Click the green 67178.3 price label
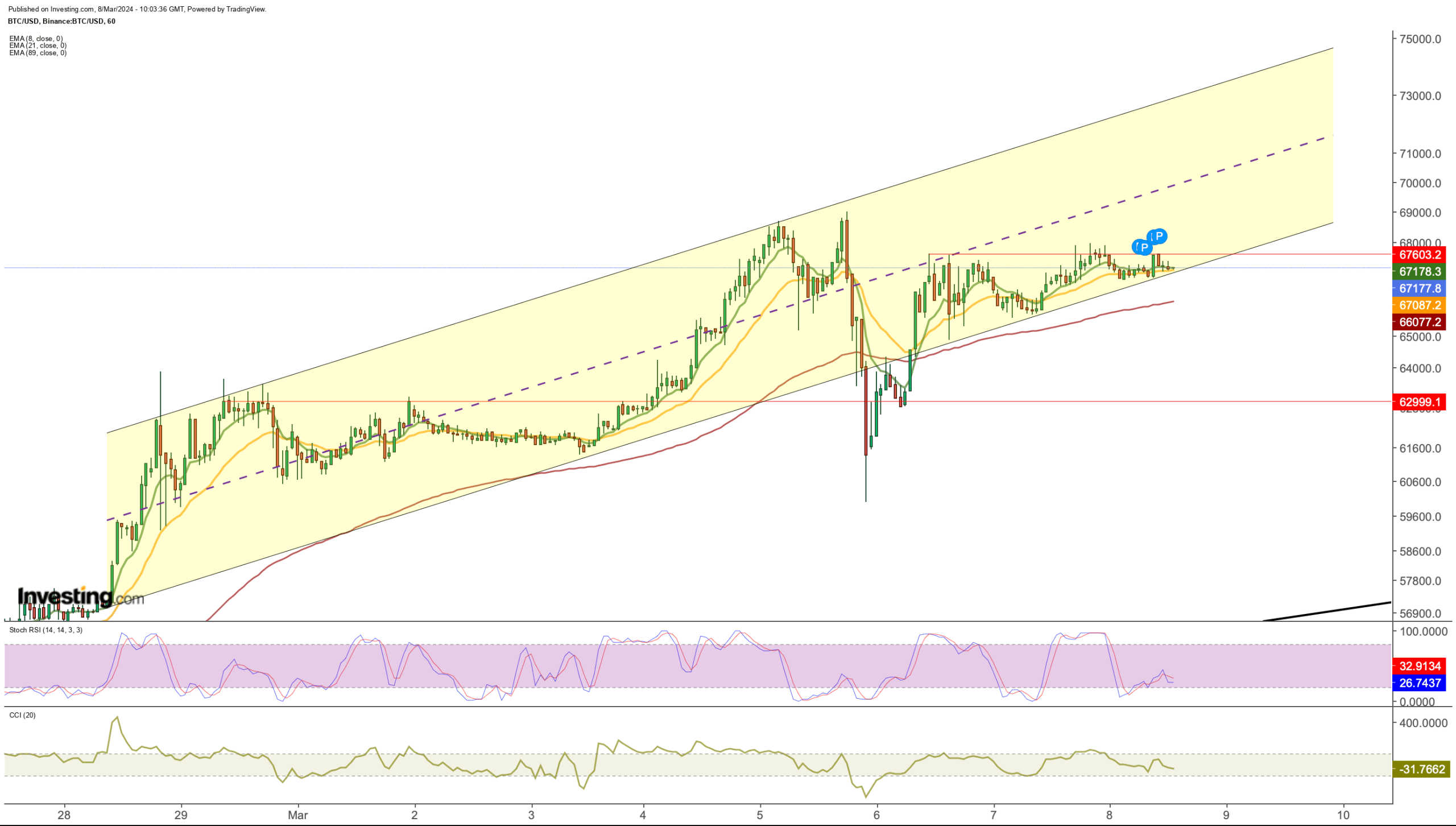 (1420, 272)
